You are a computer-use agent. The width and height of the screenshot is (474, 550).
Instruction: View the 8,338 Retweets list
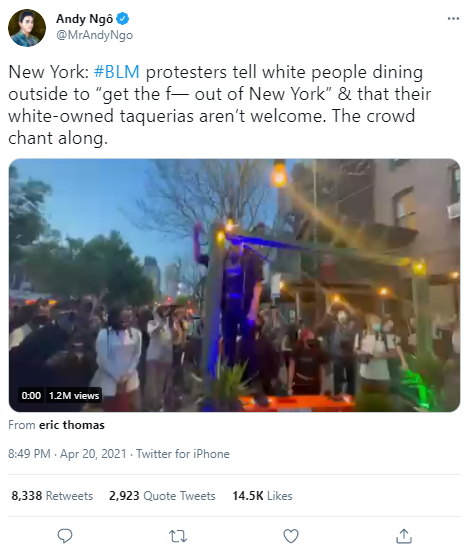tap(52, 496)
